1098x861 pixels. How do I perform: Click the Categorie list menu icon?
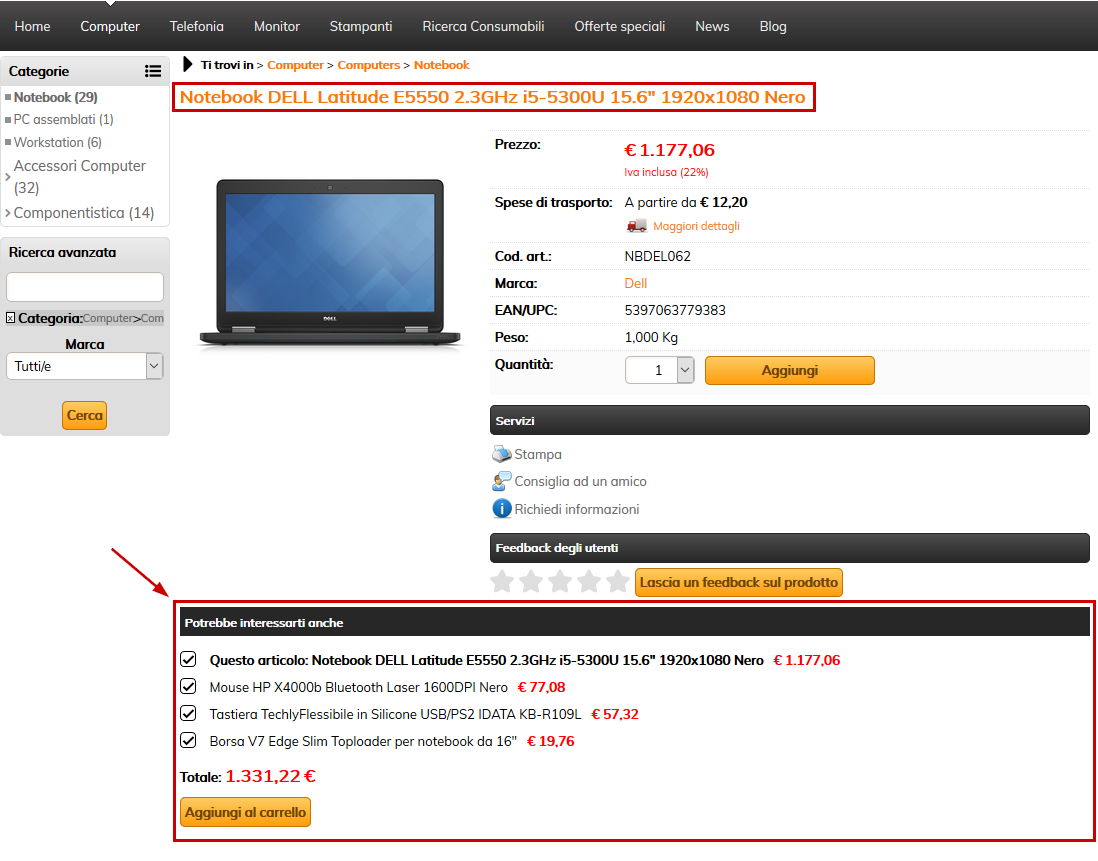point(152,71)
